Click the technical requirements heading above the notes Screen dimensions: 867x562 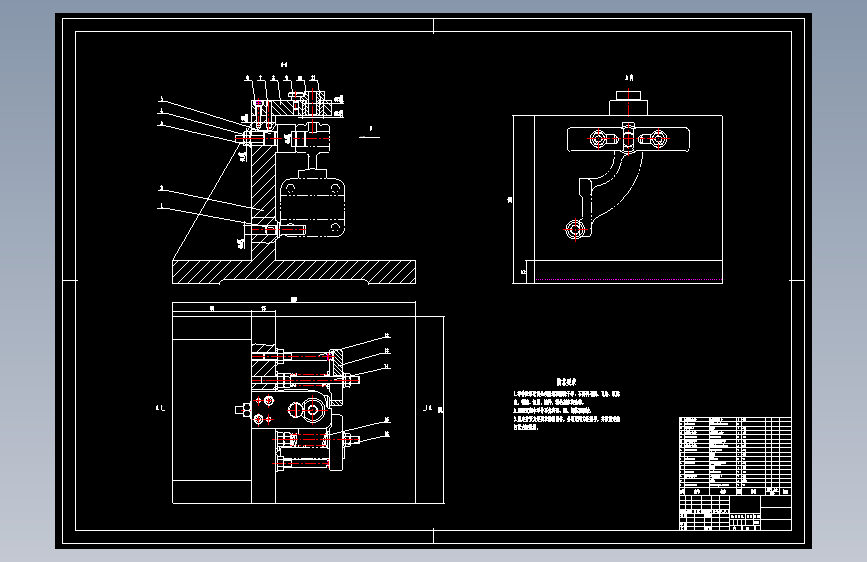pyautogui.click(x=566, y=382)
